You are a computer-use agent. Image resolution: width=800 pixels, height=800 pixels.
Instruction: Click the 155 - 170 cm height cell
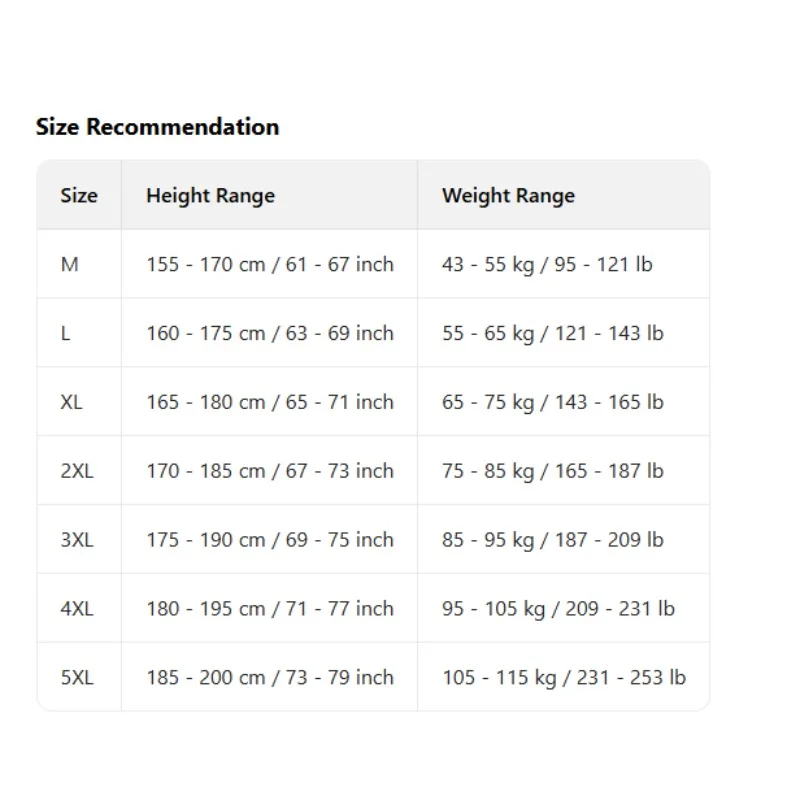point(270,264)
